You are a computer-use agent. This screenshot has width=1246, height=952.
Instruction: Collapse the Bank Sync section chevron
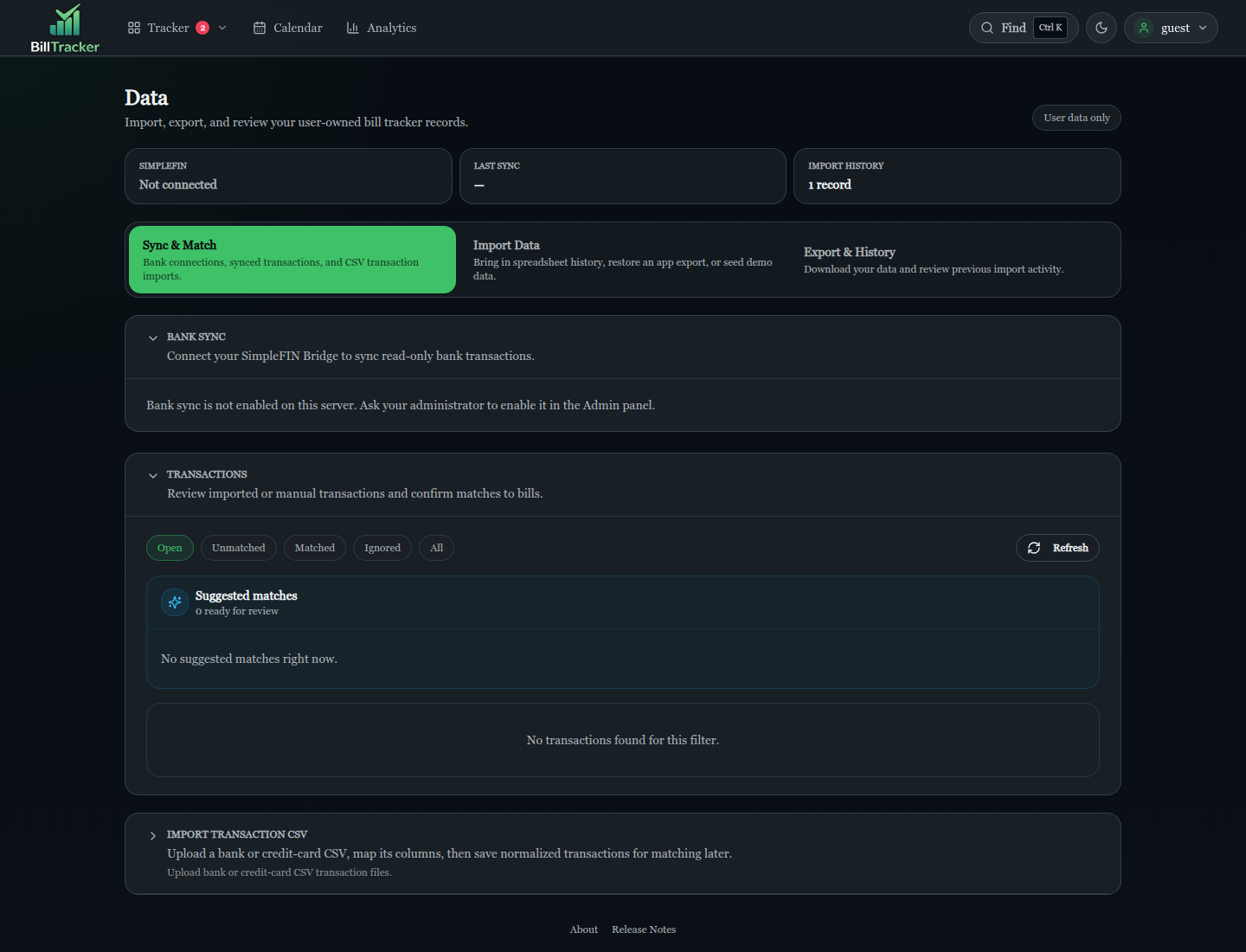click(x=153, y=338)
